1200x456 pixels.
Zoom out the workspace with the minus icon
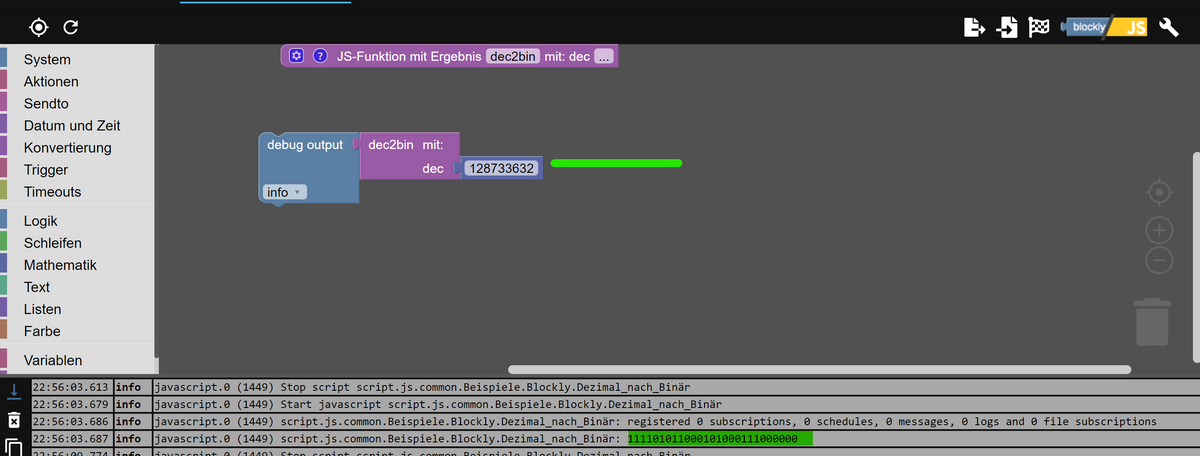[x=1159, y=261]
